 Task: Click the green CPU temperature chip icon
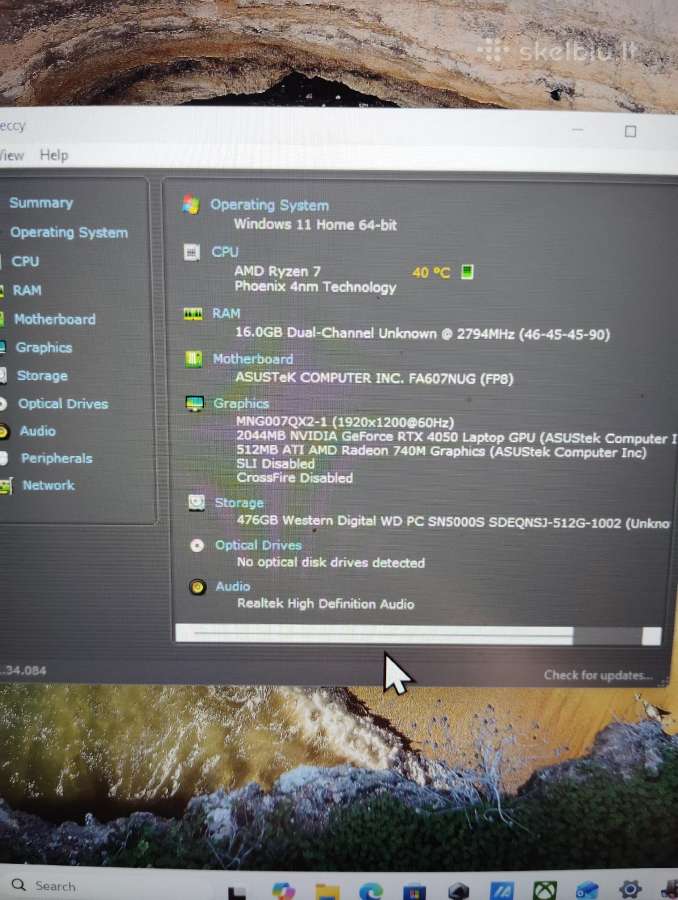pyautogui.click(x=467, y=271)
